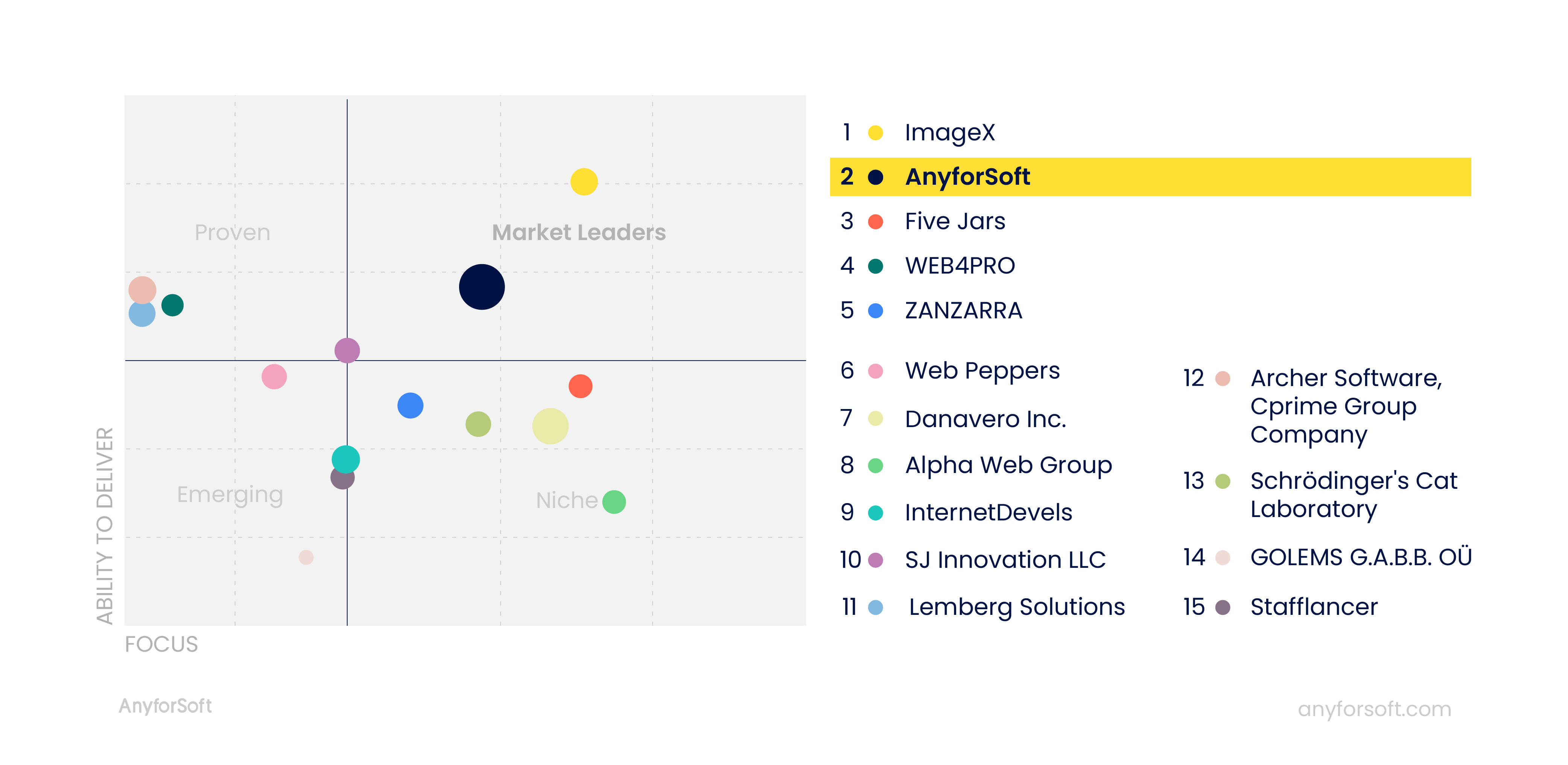The width and height of the screenshot is (1568, 765).
Task: Click the bright blue ZANZARRA chart dot
Action: pos(410,405)
